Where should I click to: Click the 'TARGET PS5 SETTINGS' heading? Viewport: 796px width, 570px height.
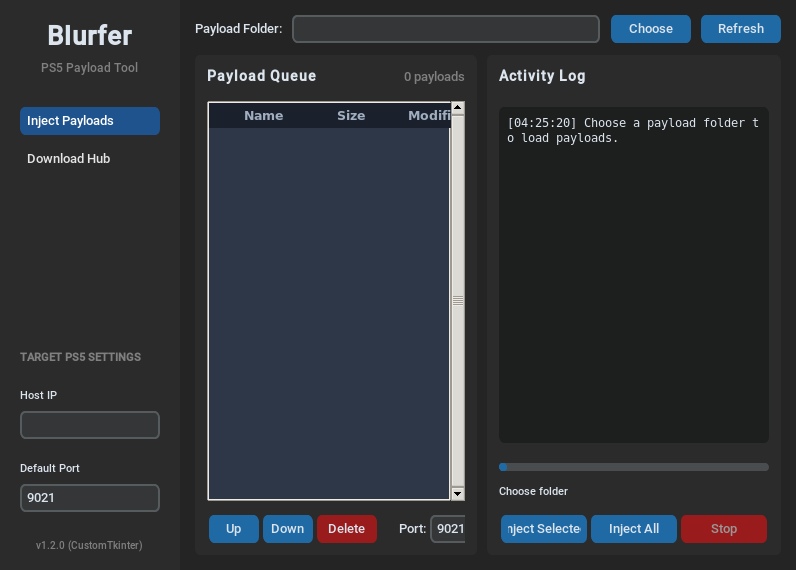(x=81, y=357)
